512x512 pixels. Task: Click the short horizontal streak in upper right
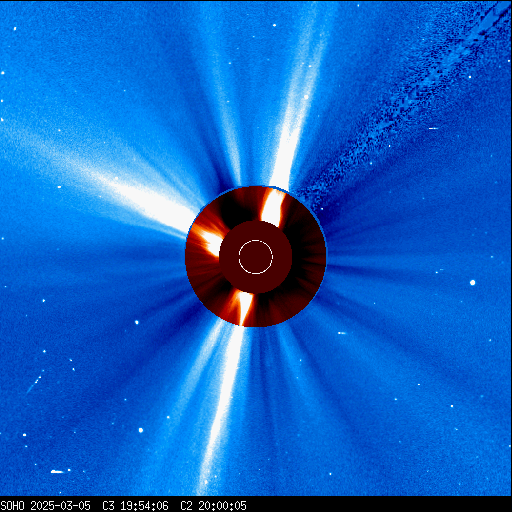point(433,128)
